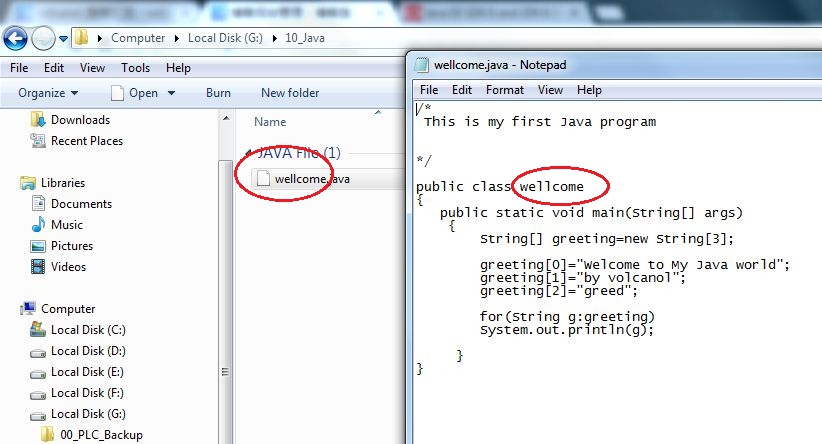Open the Organize dropdown
Viewport: 822px width, 444px height.
tap(48, 93)
